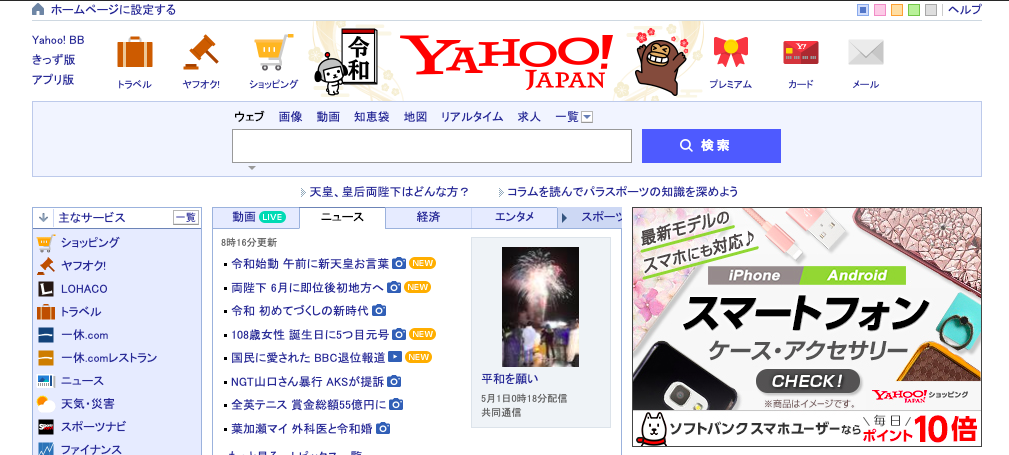Open the パラスポーツの知識を深めよう link
The width and height of the screenshot is (1009, 455).
pyautogui.click(x=622, y=192)
